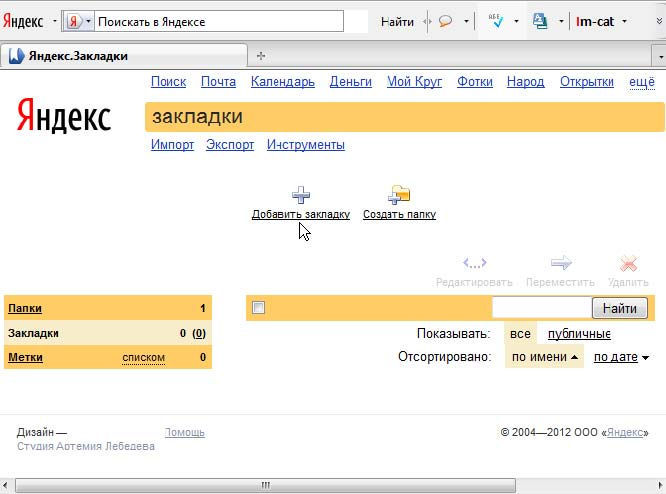Go to the 'Поиск' link
Viewport: 666px width, 494px height.
[169, 82]
